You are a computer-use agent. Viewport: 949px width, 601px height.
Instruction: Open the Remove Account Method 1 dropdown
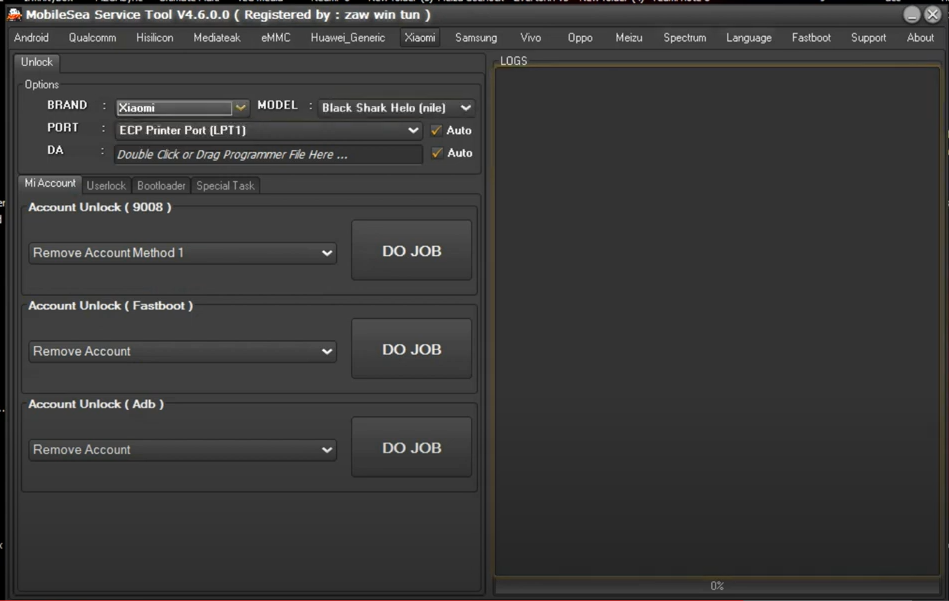coord(182,253)
